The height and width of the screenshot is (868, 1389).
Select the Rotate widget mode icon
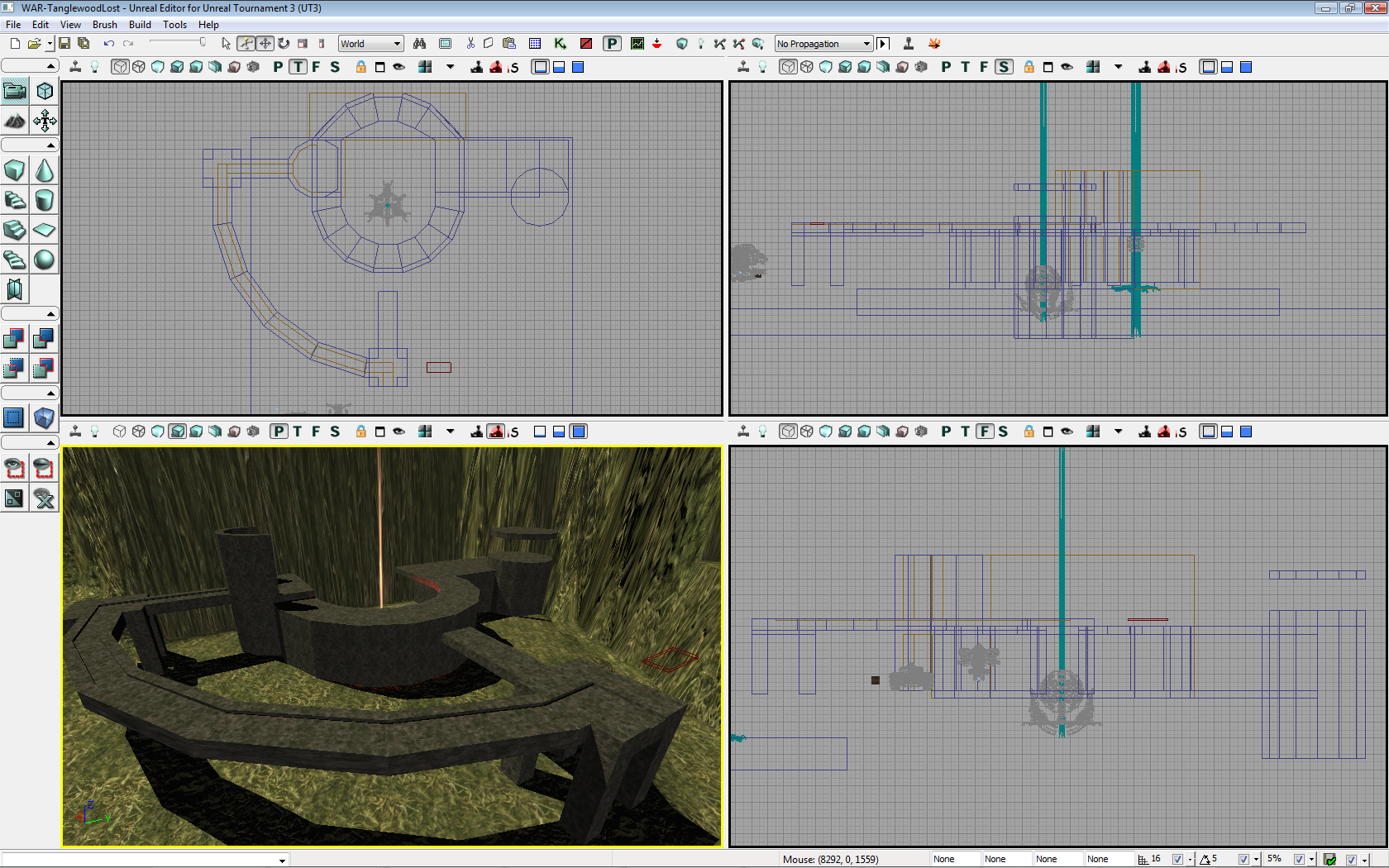point(284,44)
